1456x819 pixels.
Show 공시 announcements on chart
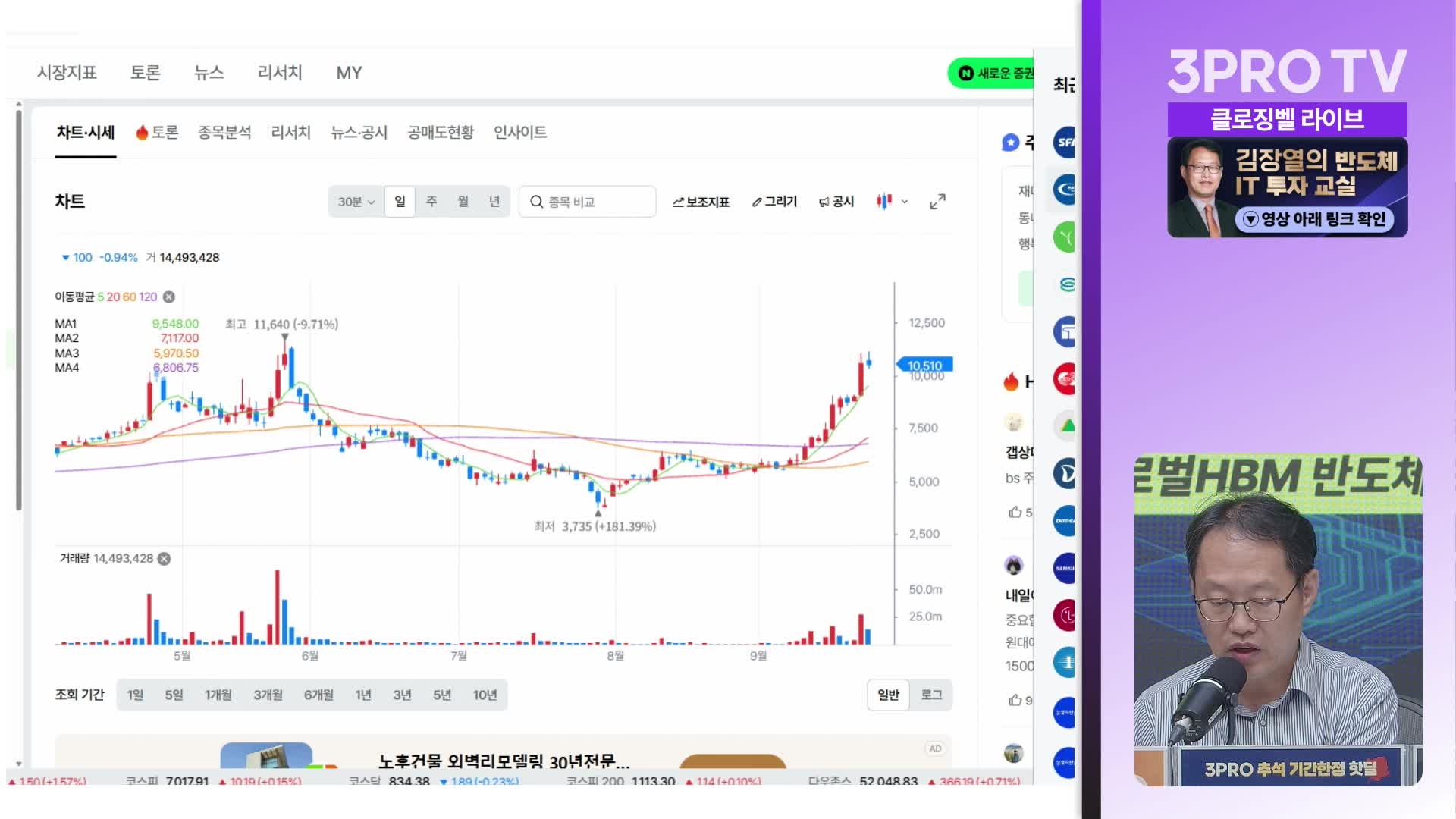[836, 202]
